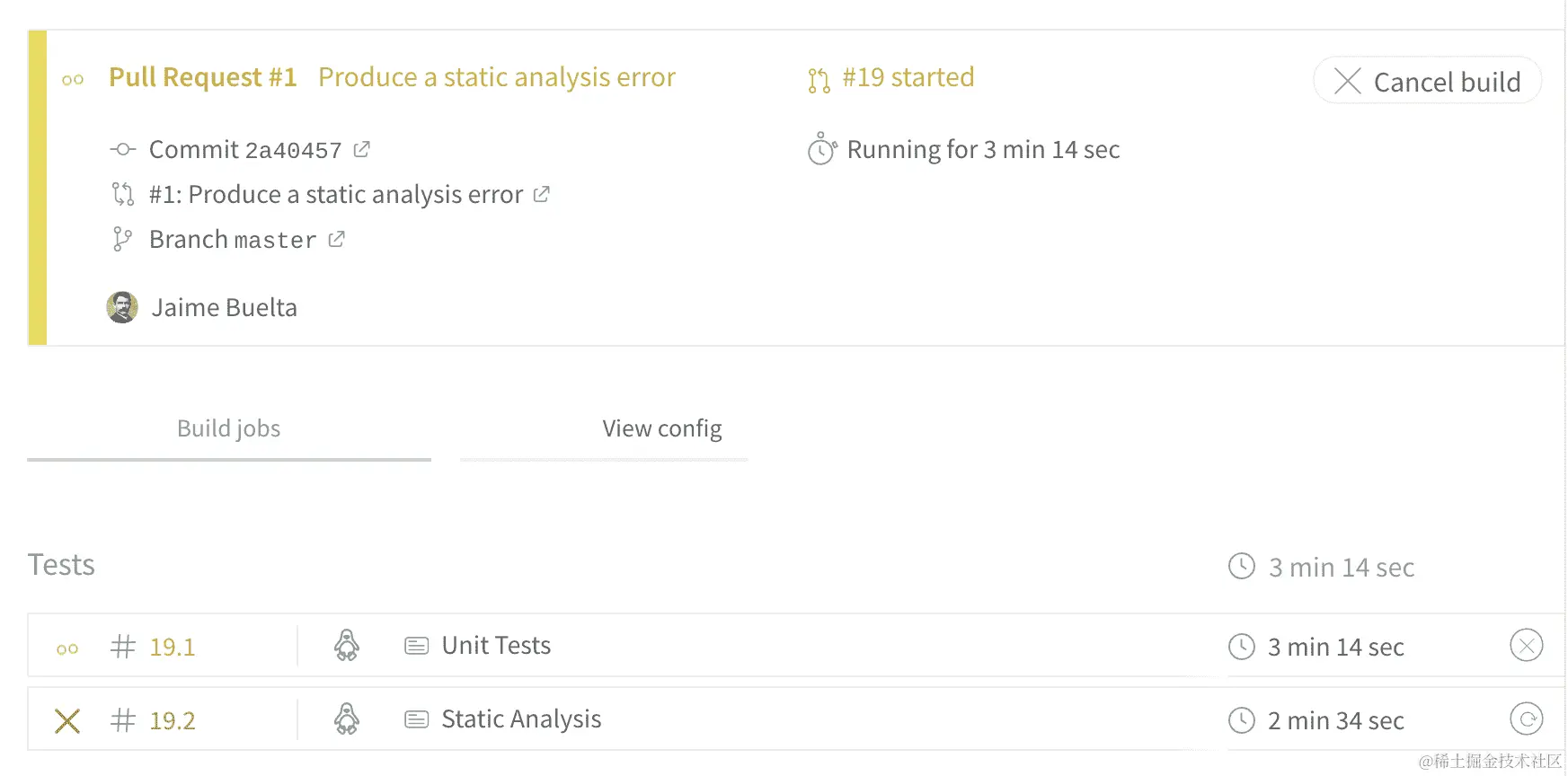
Task: Open commit 2a40457 external link icon
Action: [x=361, y=149]
